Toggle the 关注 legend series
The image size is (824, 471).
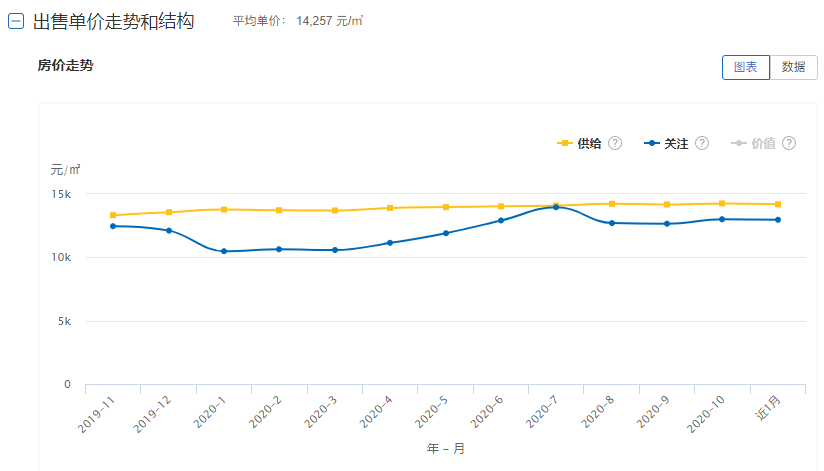click(666, 144)
